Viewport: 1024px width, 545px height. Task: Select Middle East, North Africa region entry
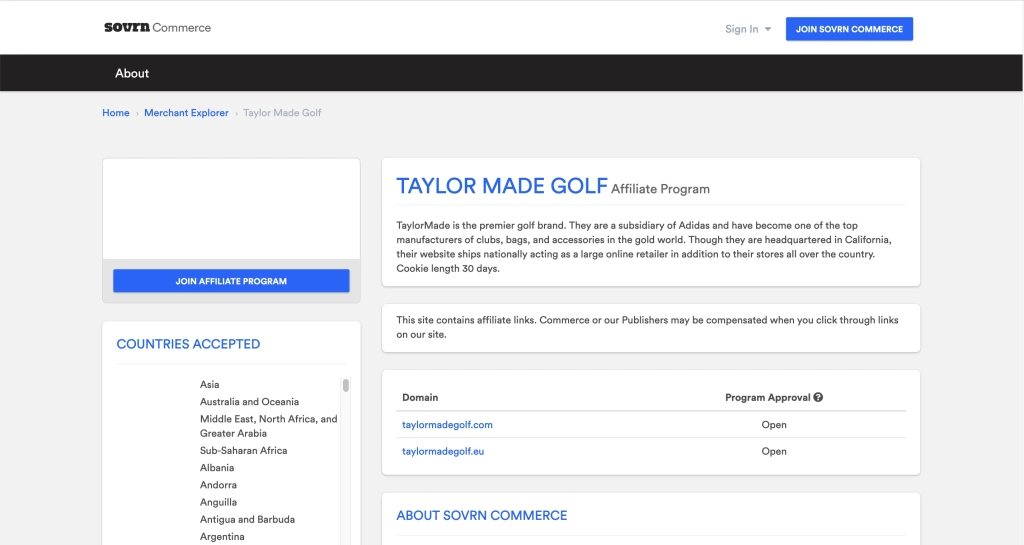pos(268,426)
